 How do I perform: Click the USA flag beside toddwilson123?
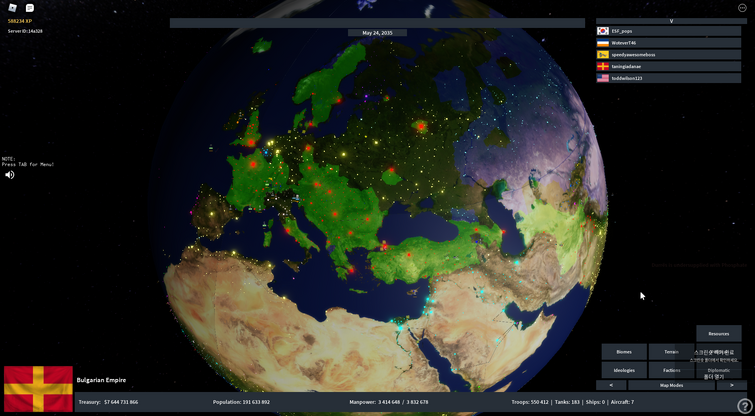603,78
